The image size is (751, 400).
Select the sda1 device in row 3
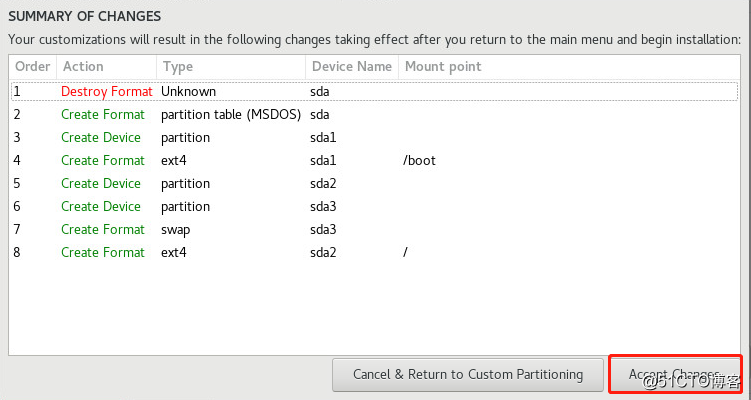[323, 137]
